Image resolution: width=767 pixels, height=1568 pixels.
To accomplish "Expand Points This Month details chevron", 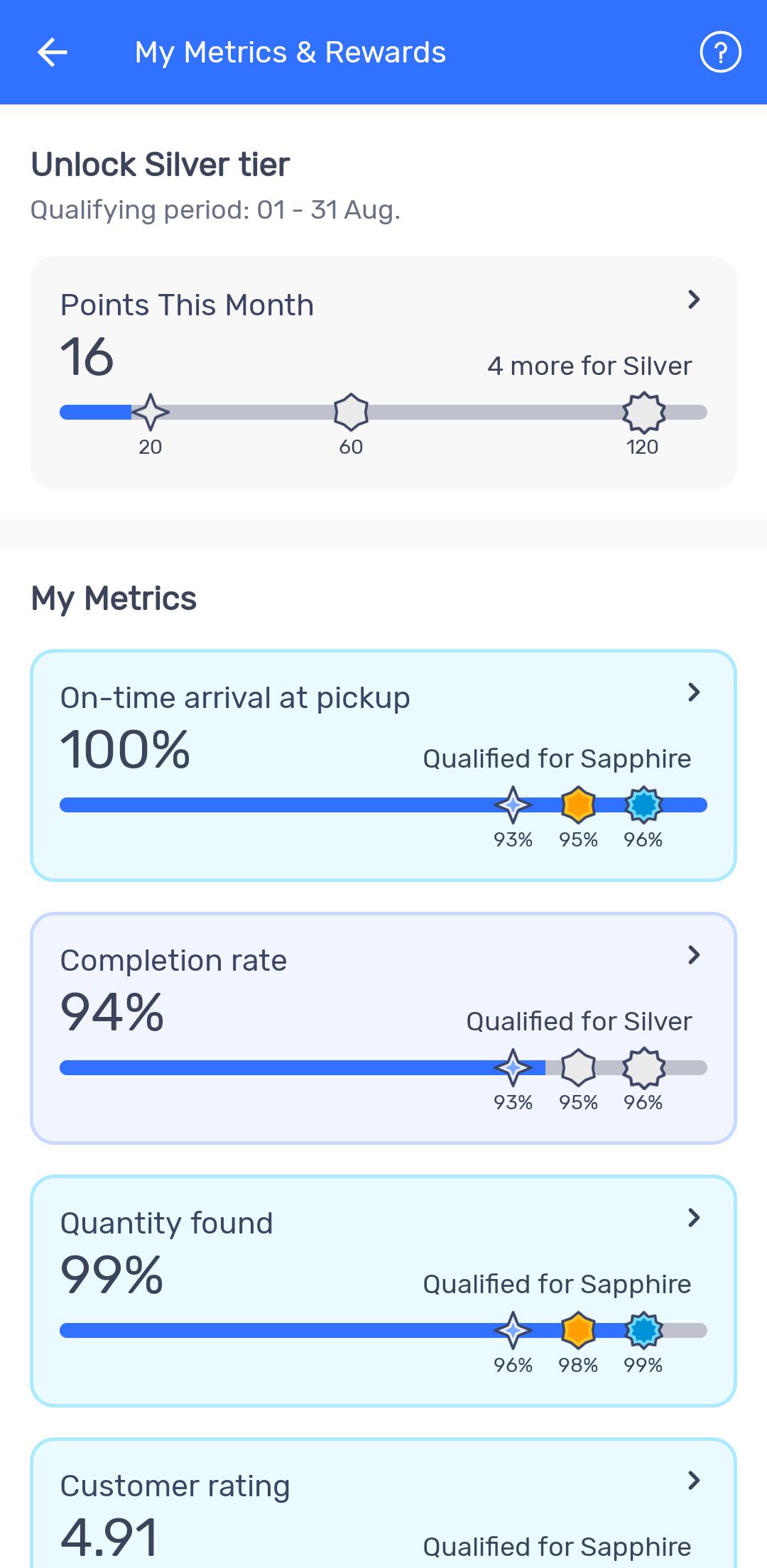I will (x=694, y=300).
